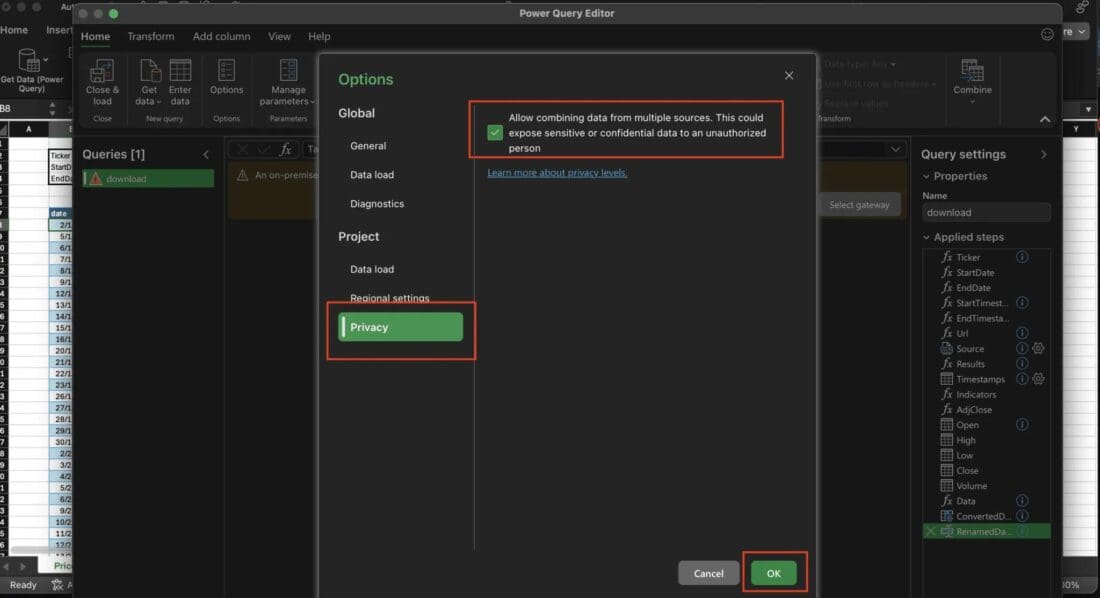
Task: Open the Help ribbon tab
Action: pyautogui.click(x=319, y=36)
